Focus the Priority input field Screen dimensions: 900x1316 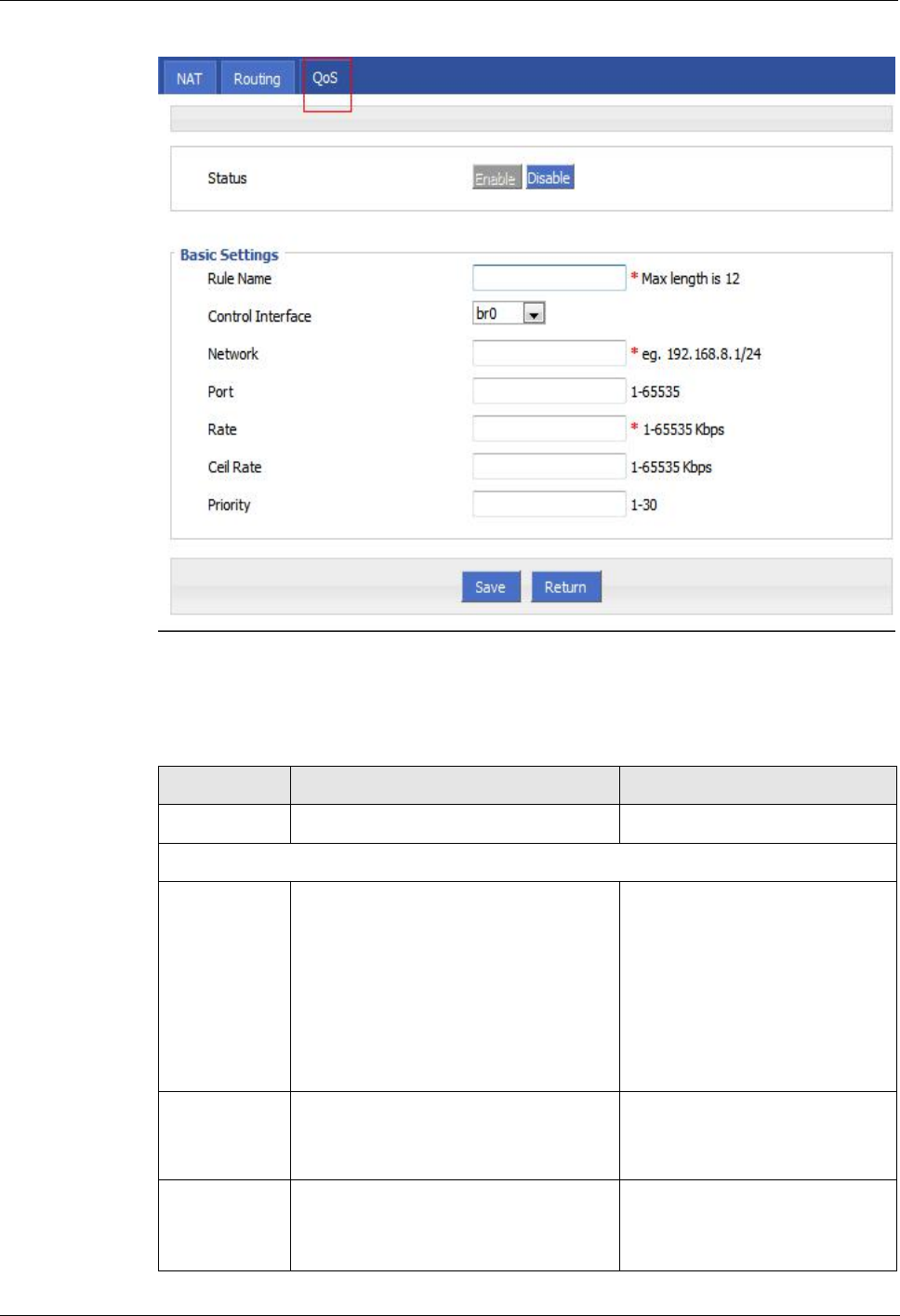pyautogui.click(x=549, y=505)
